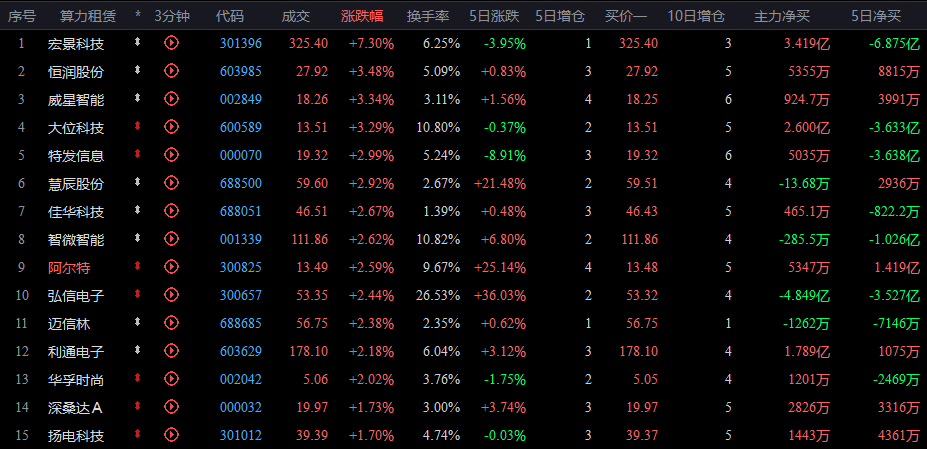Sort by 换手率 column header

[428, 16]
